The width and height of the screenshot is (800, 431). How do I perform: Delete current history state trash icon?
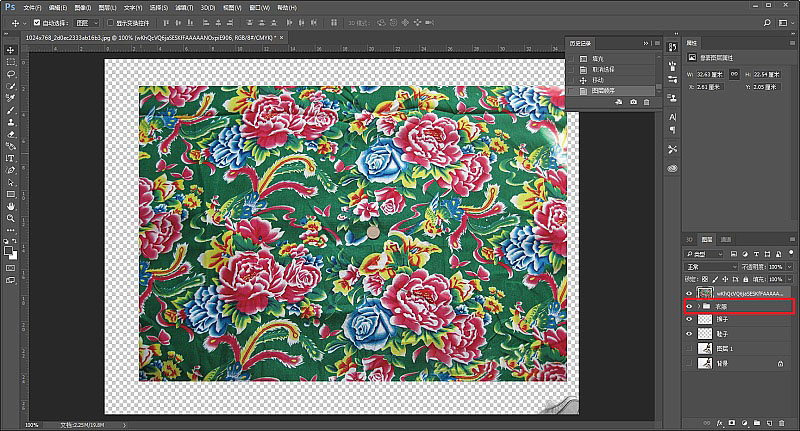point(646,102)
